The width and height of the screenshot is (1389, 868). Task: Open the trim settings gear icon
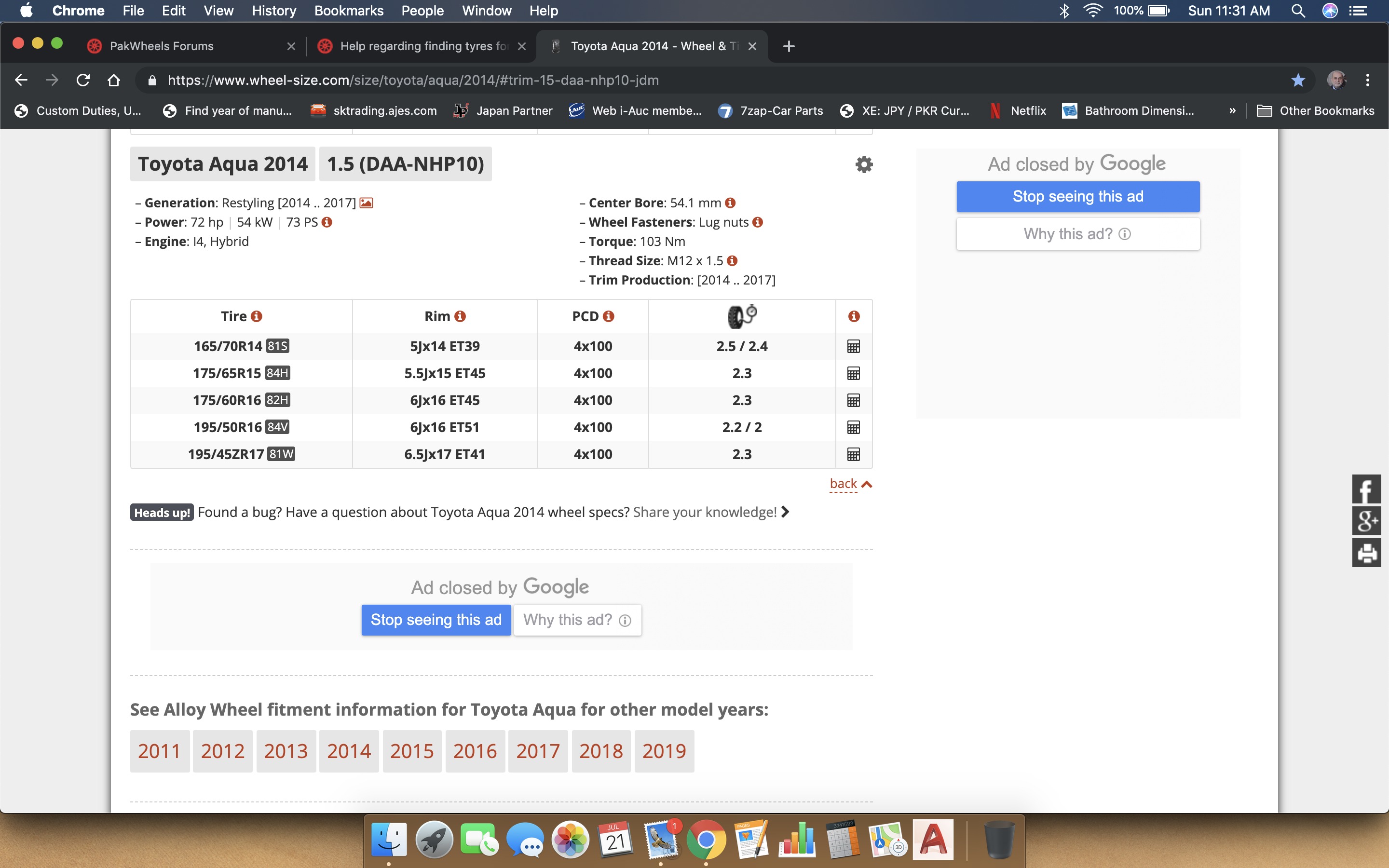coord(864,165)
